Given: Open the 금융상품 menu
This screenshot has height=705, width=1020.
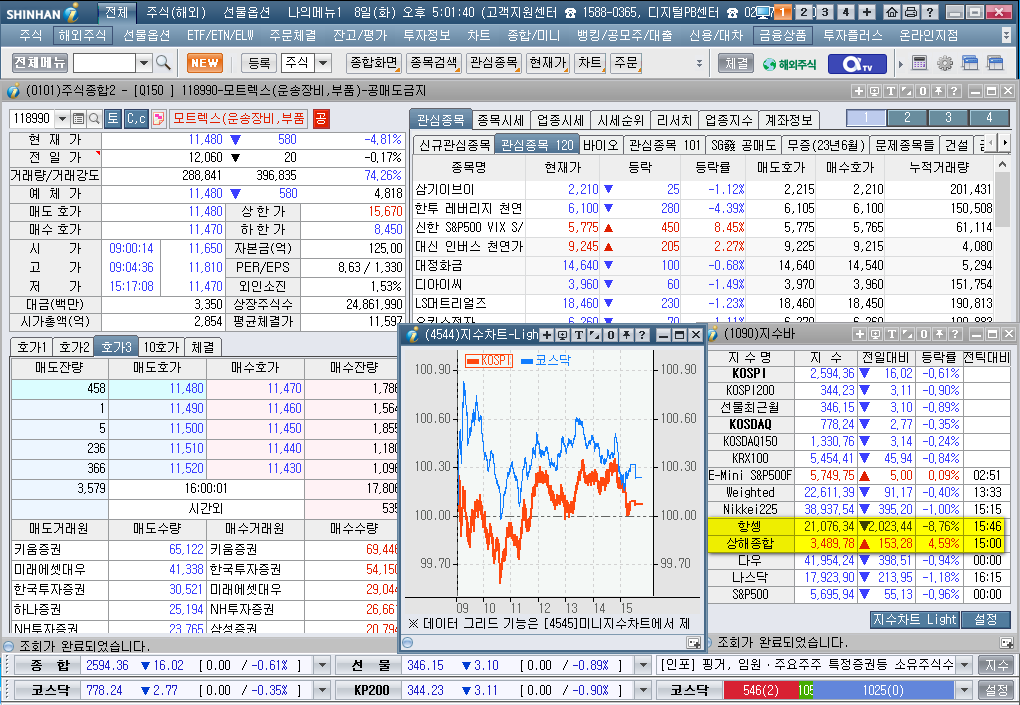Looking at the screenshot, I should [x=783, y=35].
